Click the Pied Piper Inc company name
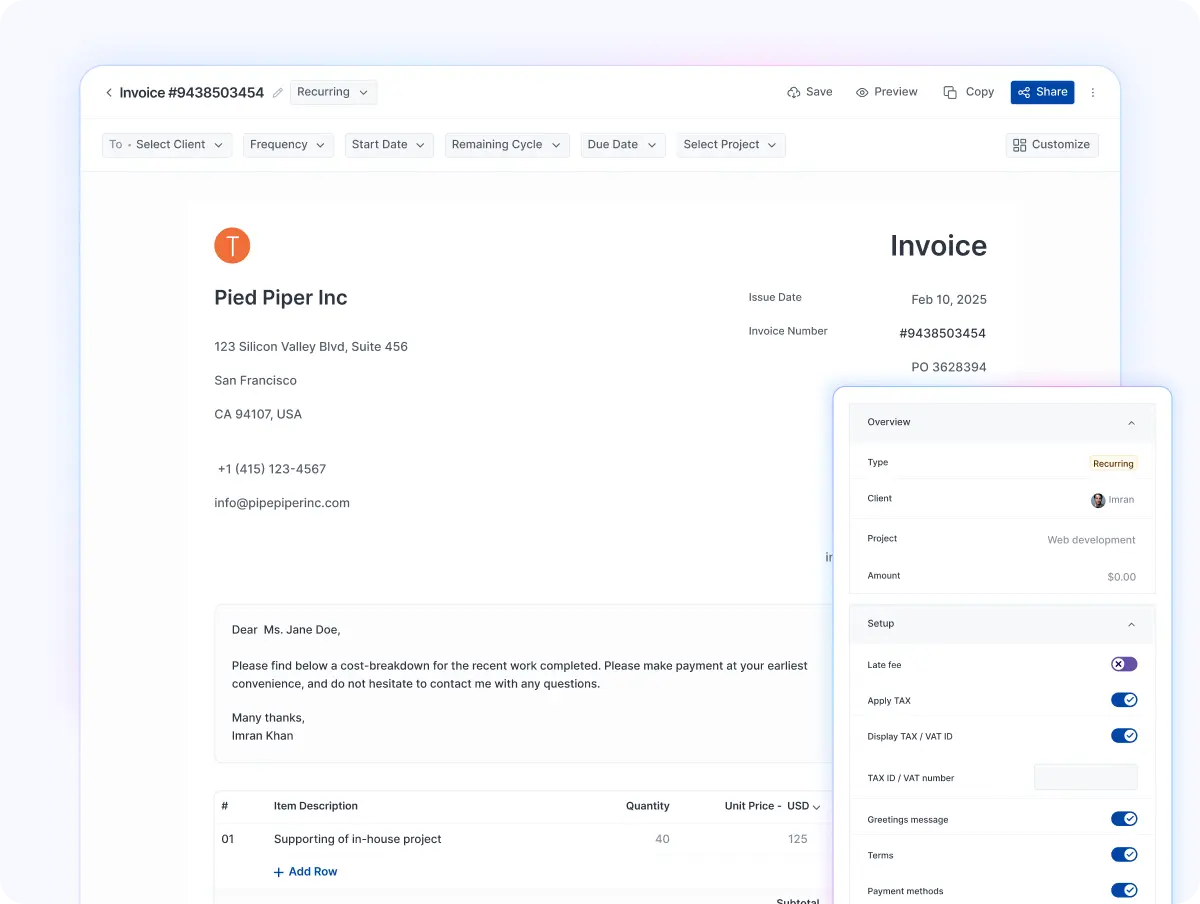This screenshot has height=904, width=1200. (281, 298)
